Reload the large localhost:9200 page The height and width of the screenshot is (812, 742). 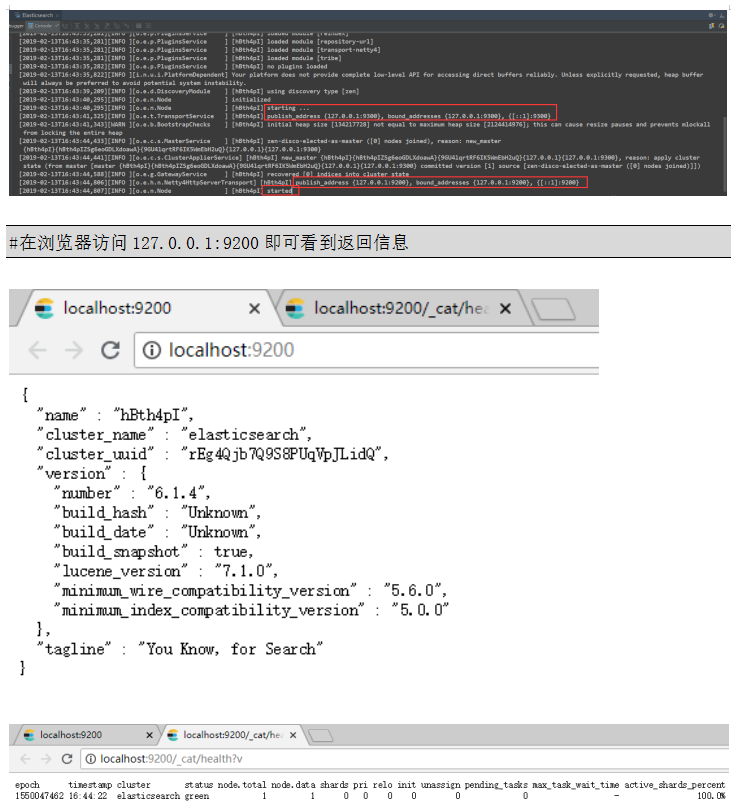coord(110,351)
